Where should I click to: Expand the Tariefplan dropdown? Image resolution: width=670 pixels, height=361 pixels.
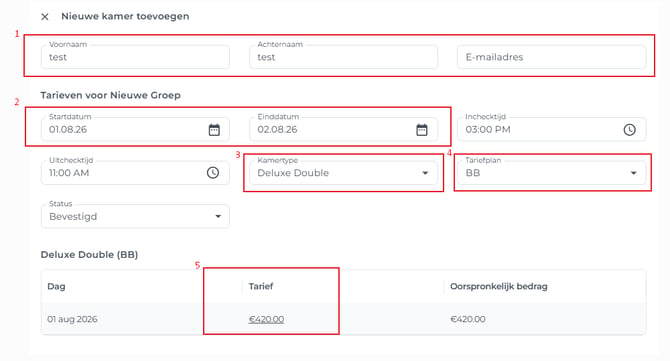[x=634, y=173]
